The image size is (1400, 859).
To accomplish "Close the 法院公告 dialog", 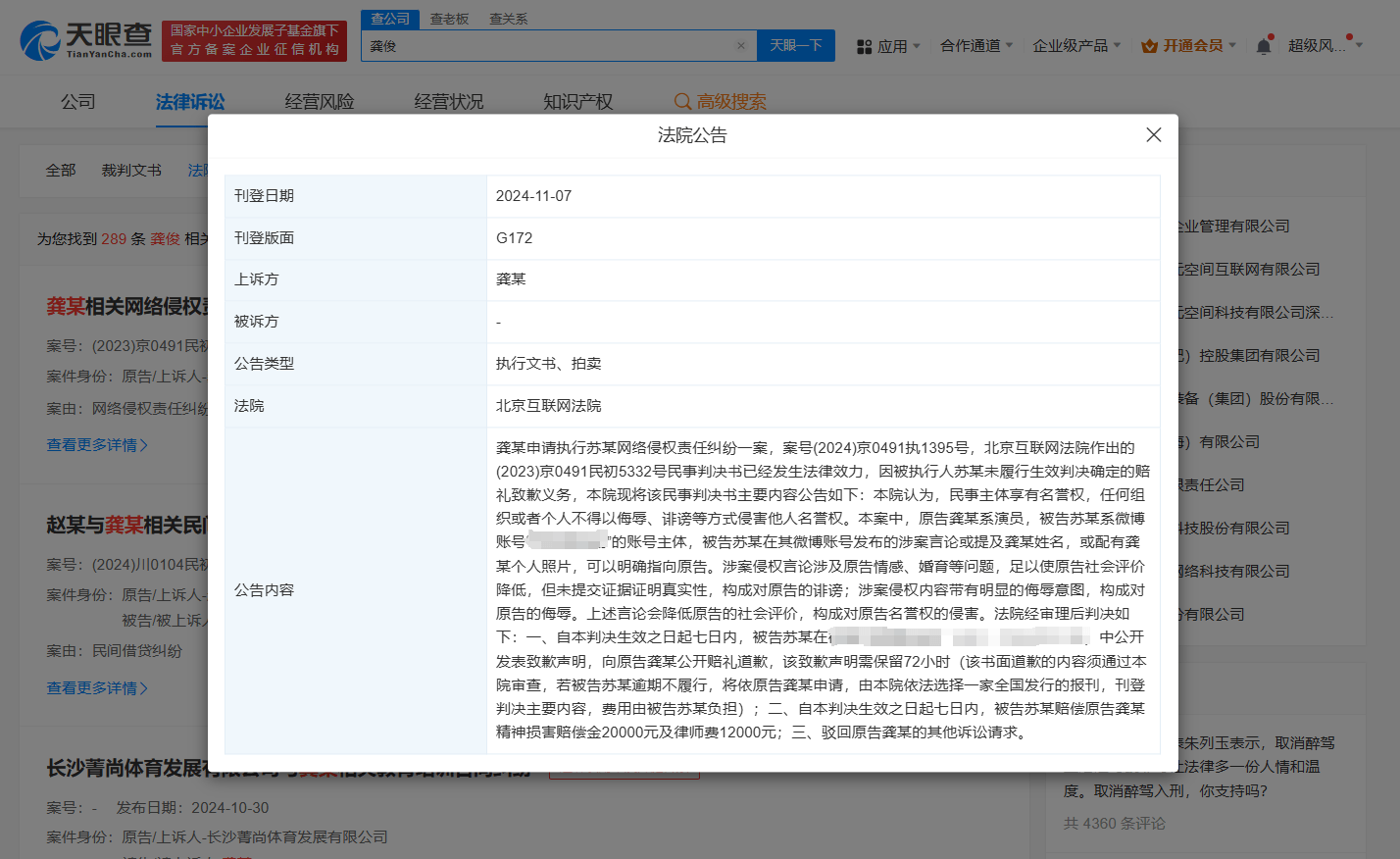I will click(1153, 135).
